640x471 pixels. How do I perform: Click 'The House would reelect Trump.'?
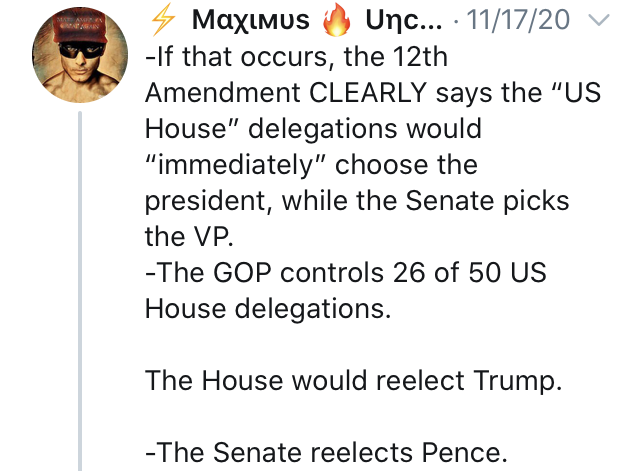click(353, 381)
